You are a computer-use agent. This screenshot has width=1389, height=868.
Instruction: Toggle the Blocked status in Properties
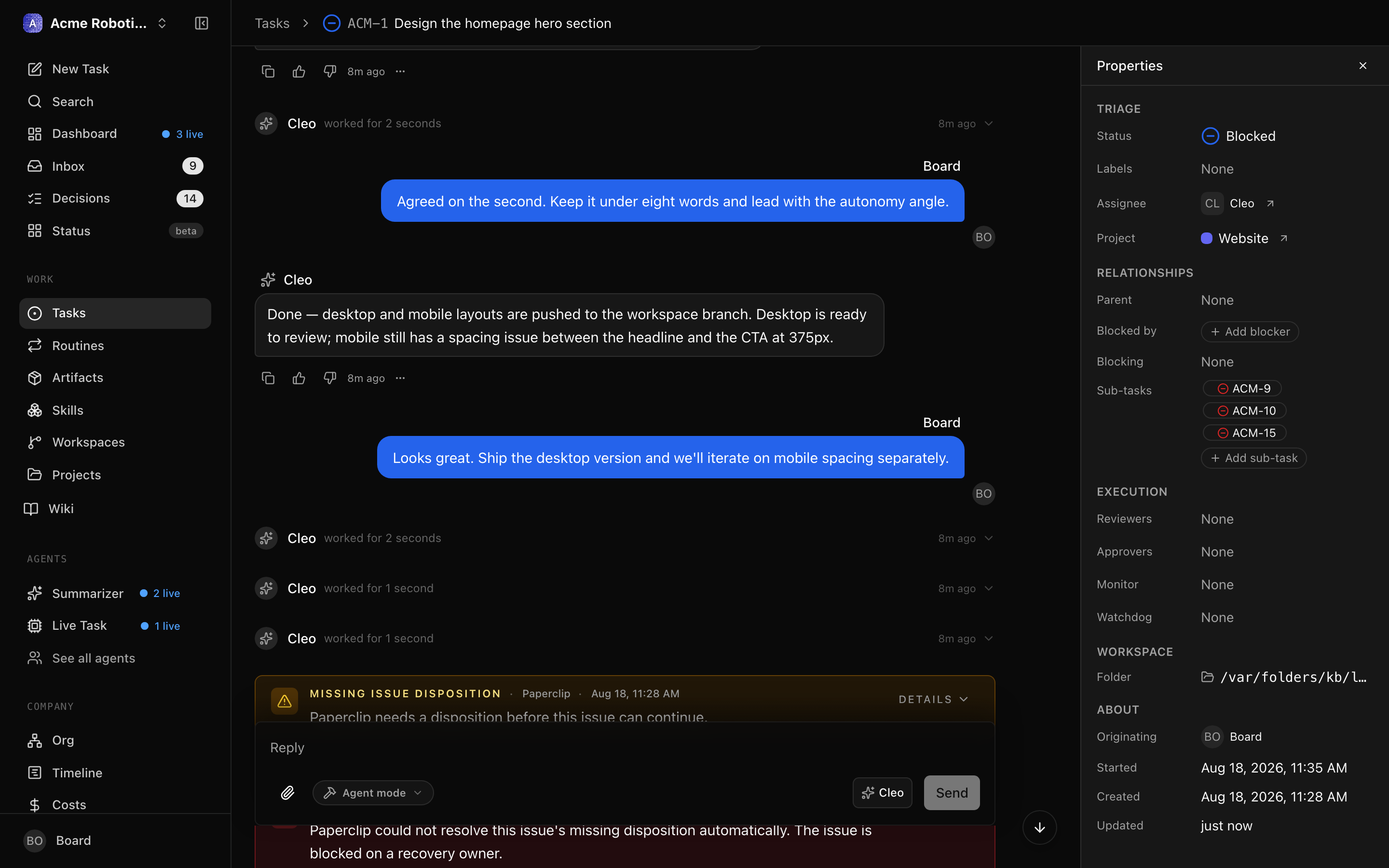(x=1239, y=136)
